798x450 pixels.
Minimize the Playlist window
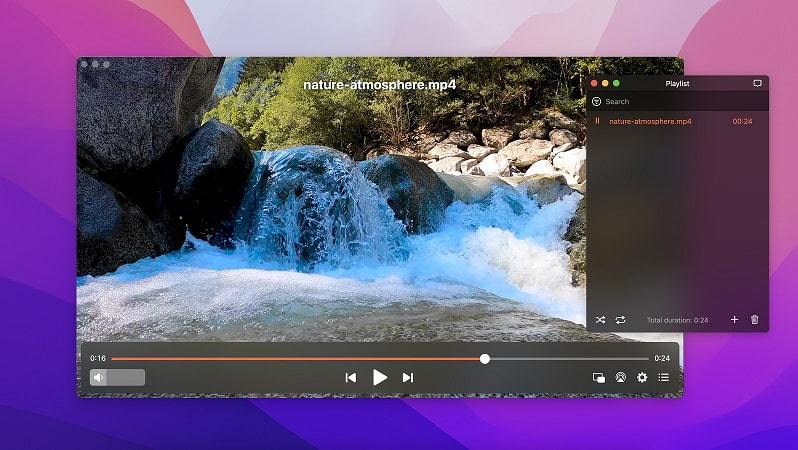tap(605, 83)
